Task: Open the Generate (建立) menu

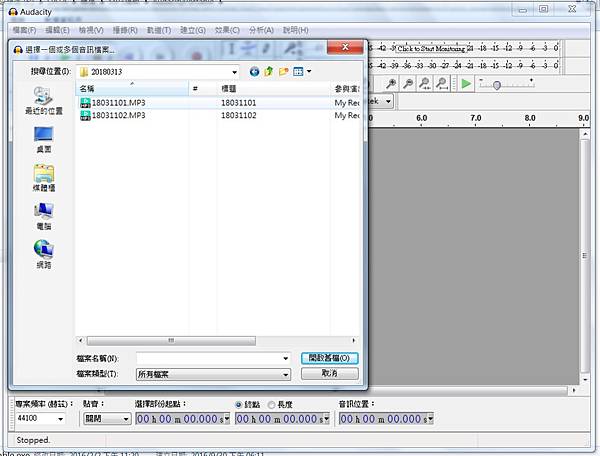Action: 193,30
